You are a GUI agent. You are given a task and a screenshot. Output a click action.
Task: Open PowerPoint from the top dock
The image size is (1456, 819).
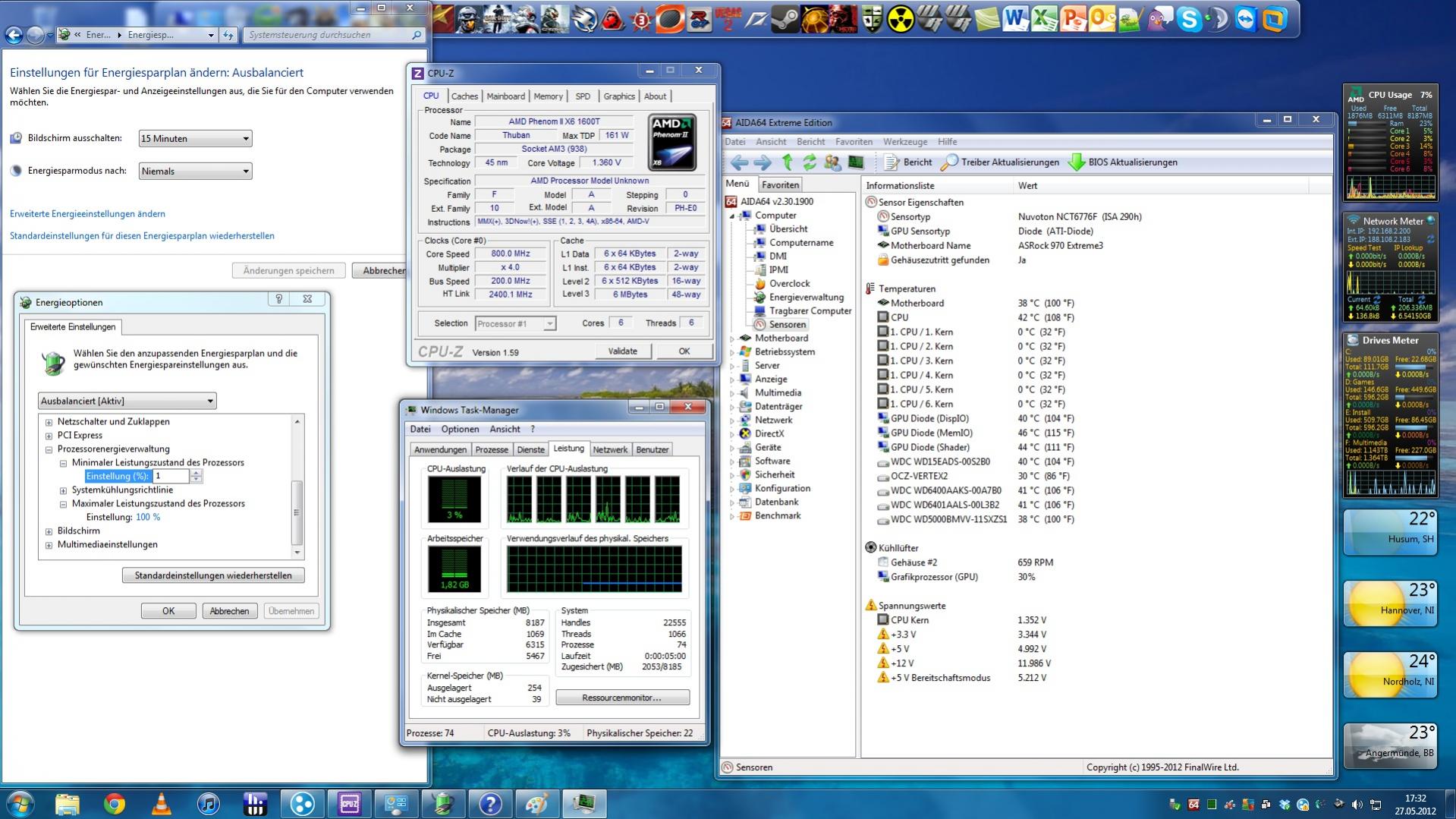coord(1073,19)
